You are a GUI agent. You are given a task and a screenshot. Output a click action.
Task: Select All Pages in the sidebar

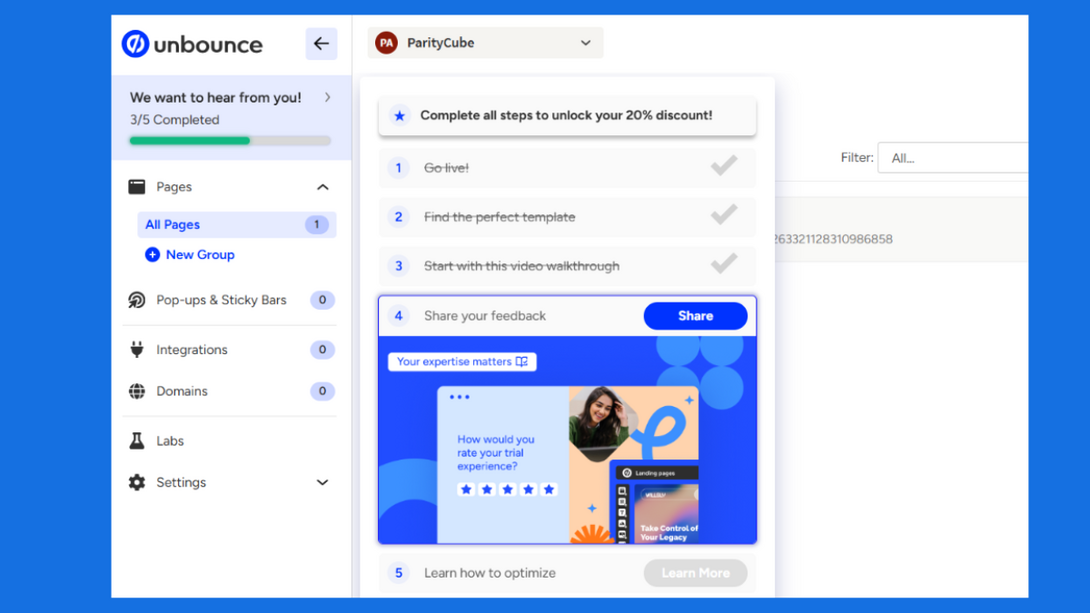pos(237,224)
